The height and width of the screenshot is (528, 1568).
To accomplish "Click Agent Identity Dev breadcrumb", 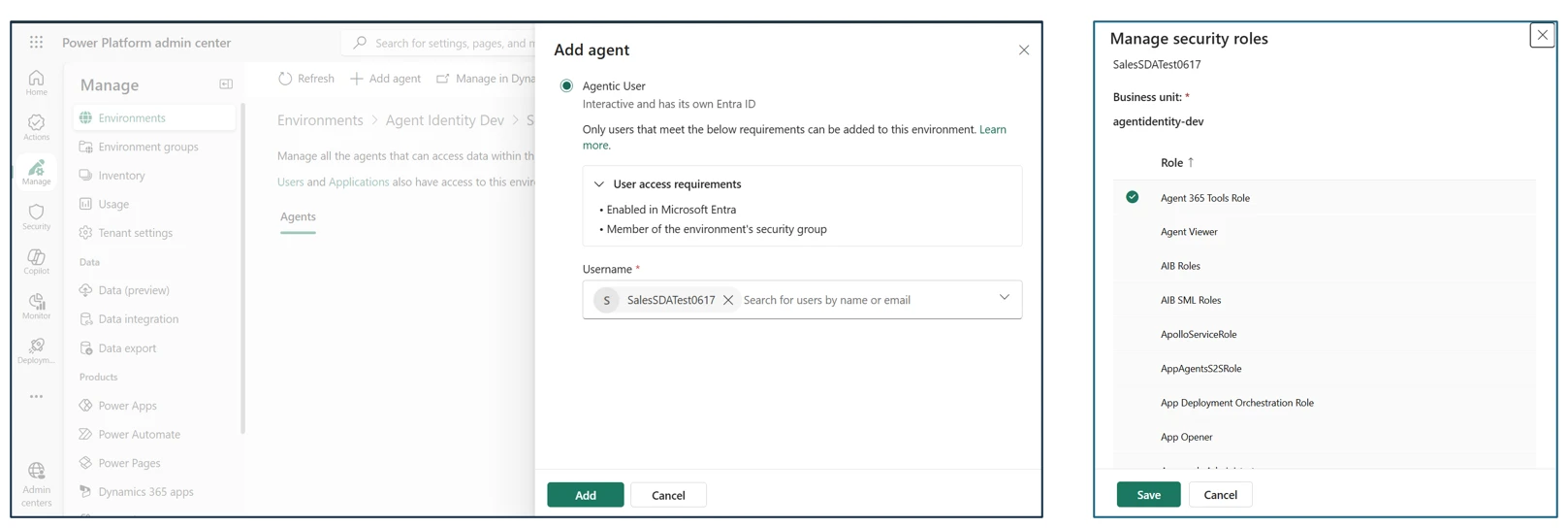I will point(444,120).
